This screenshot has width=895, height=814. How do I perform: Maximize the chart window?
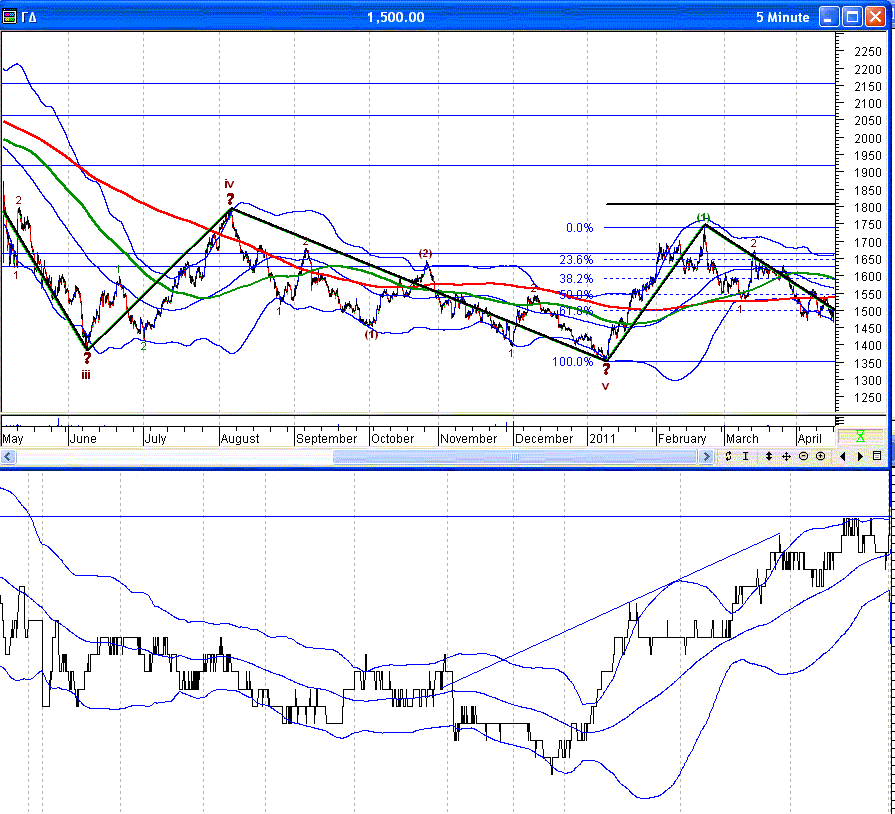(x=852, y=17)
